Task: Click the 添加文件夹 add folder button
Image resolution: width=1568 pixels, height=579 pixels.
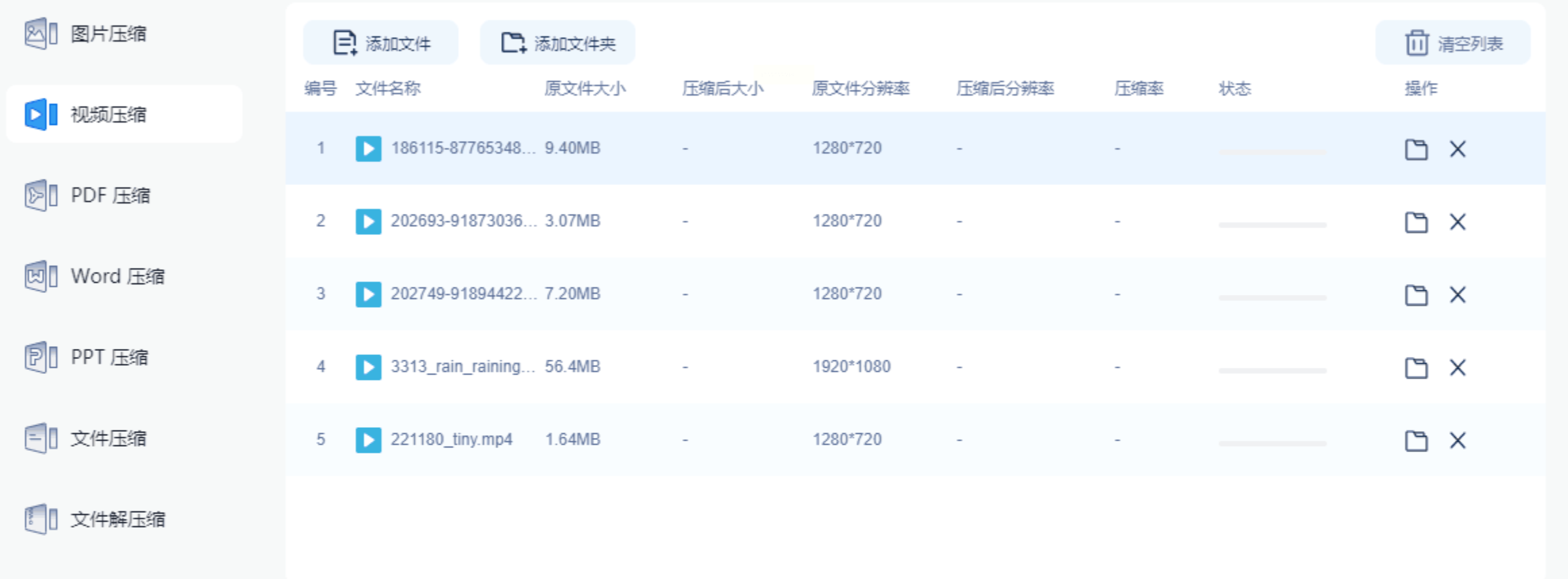Action: [x=558, y=43]
